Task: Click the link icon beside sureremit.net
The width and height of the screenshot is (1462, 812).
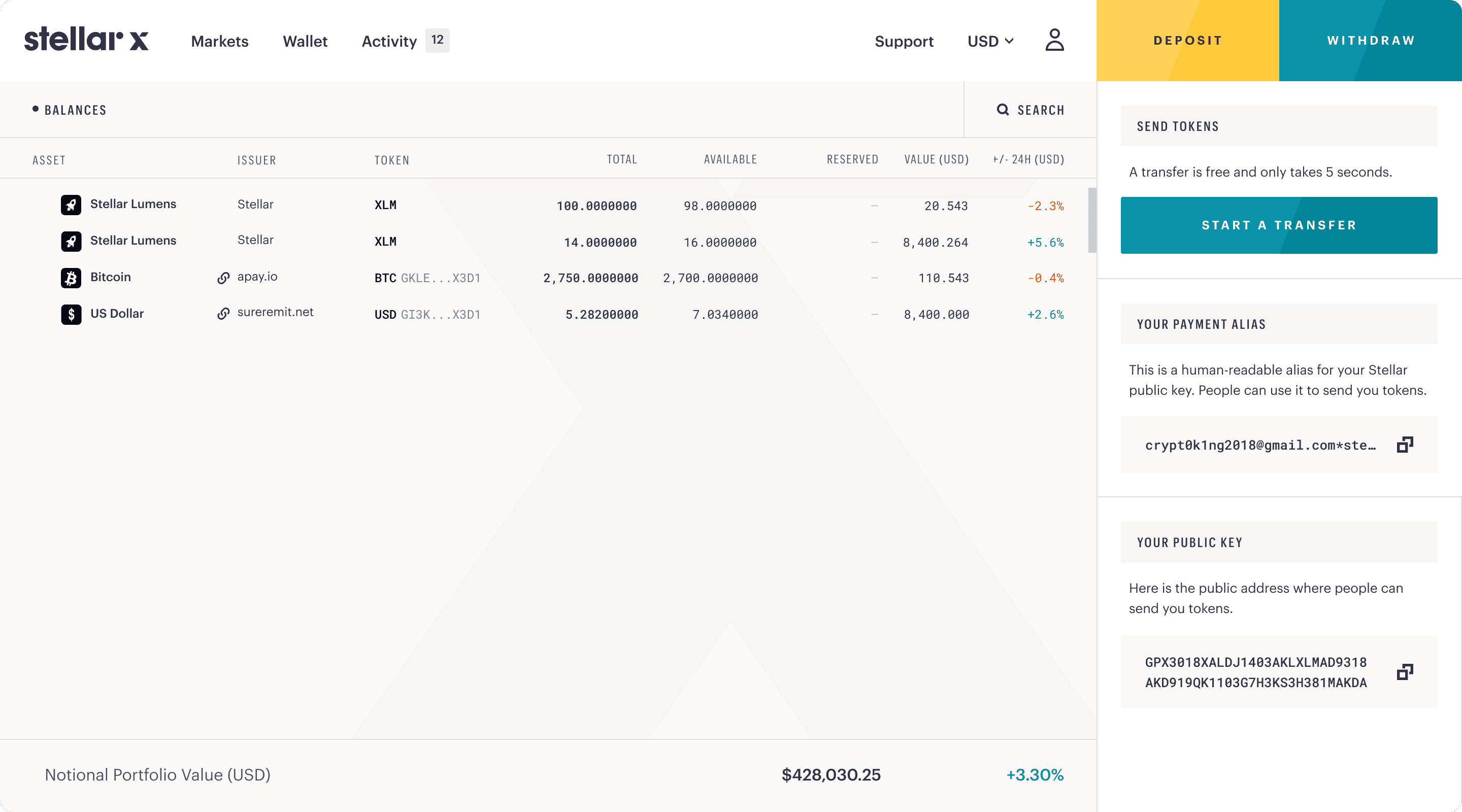Action: pyautogui.click(x=223, y=314)
